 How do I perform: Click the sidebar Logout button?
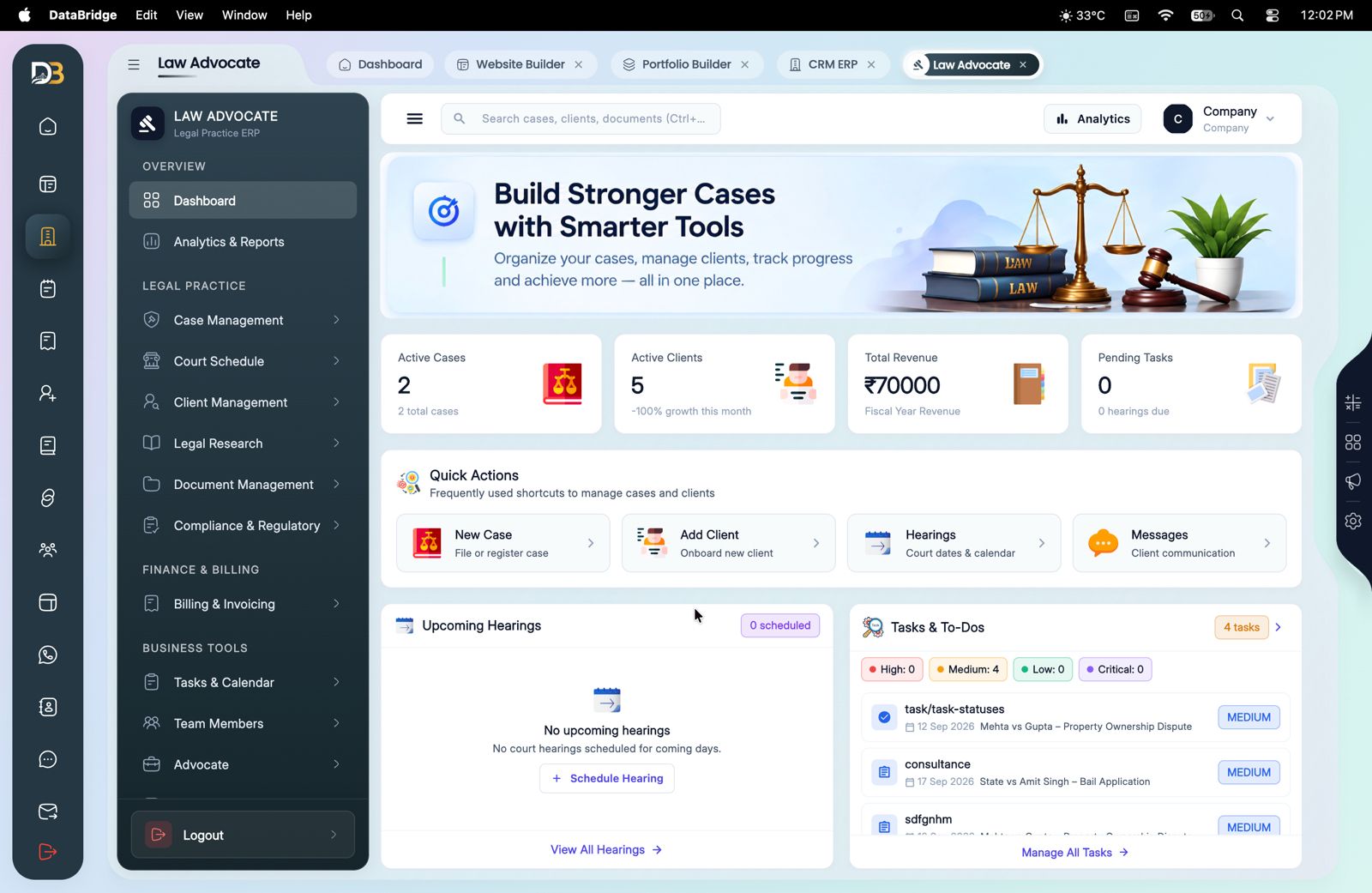pos(243,835)
